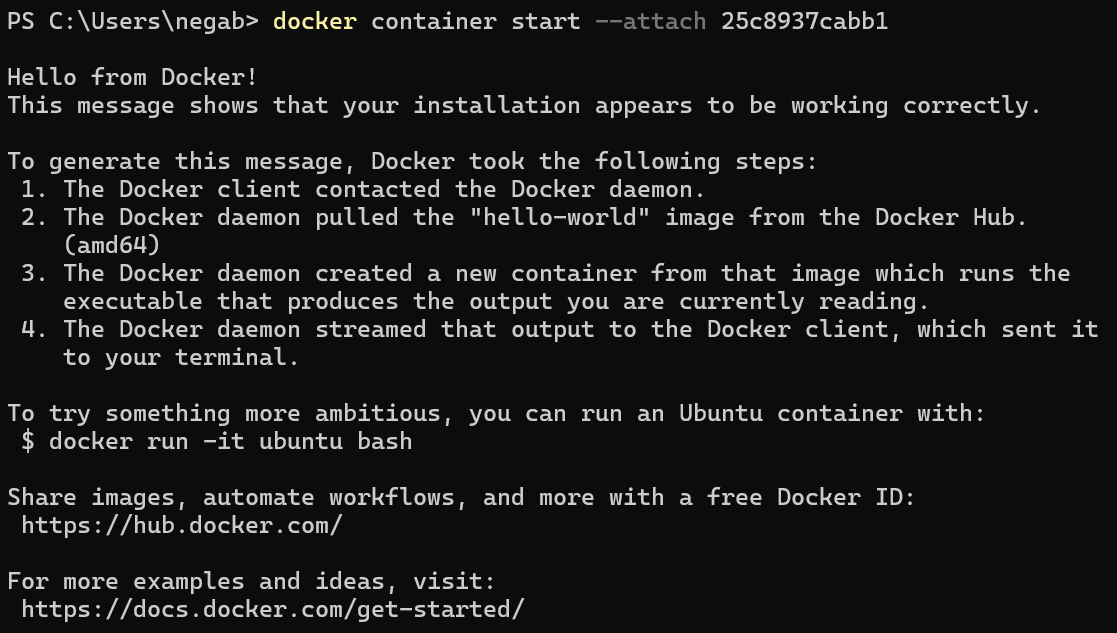This screenshot has height=633, width=1117.
Task: Click the "hello-world" image name text
Action: click(560, 217)
